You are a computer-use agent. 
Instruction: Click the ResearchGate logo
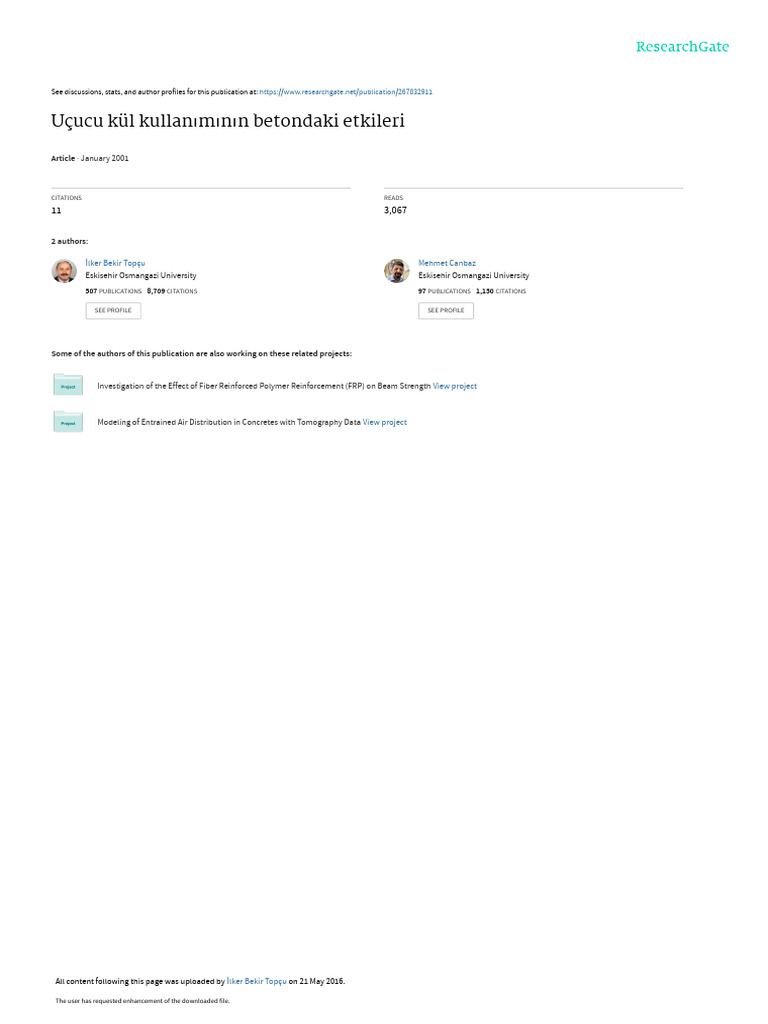[682, 46]
